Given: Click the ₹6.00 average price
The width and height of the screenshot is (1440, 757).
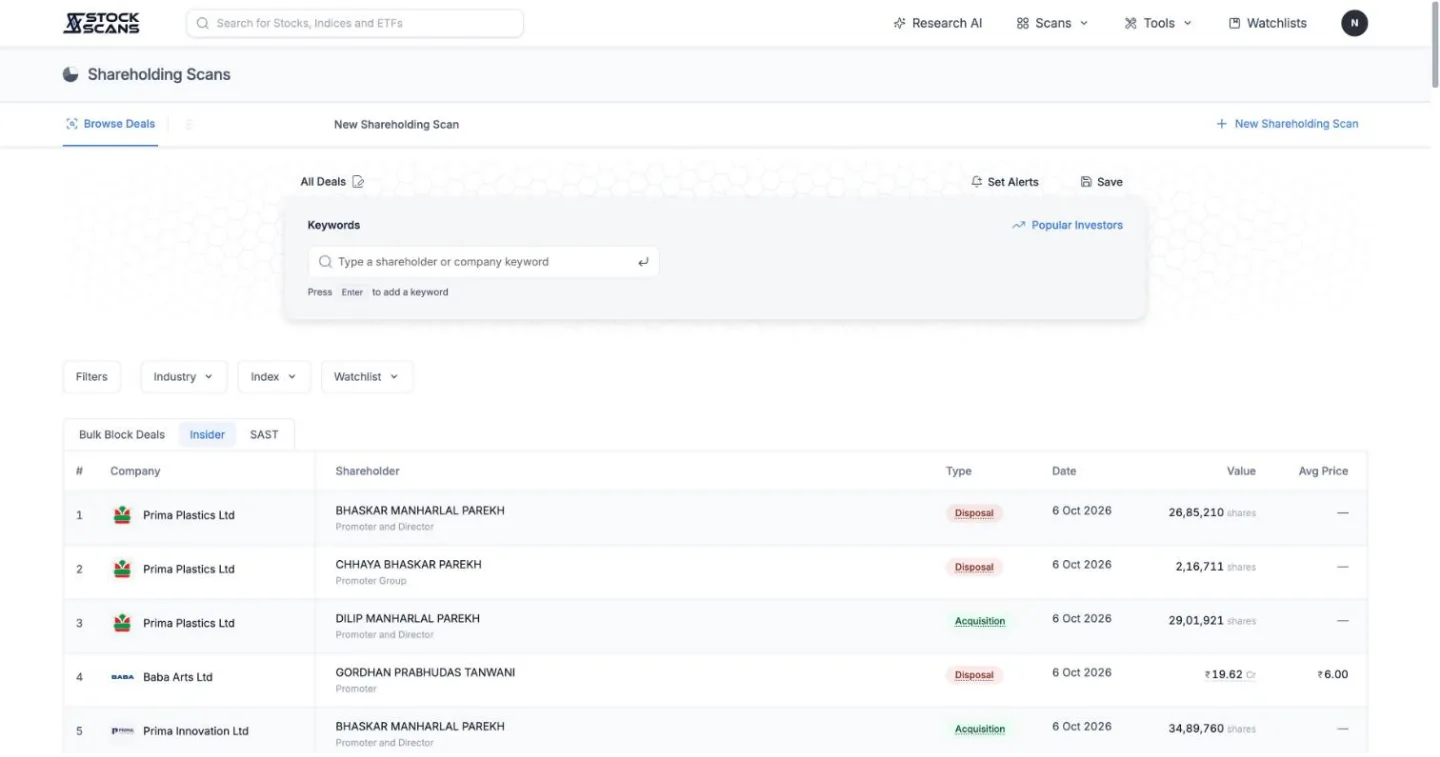Looking at the screenshot, I should point(1333,674).
